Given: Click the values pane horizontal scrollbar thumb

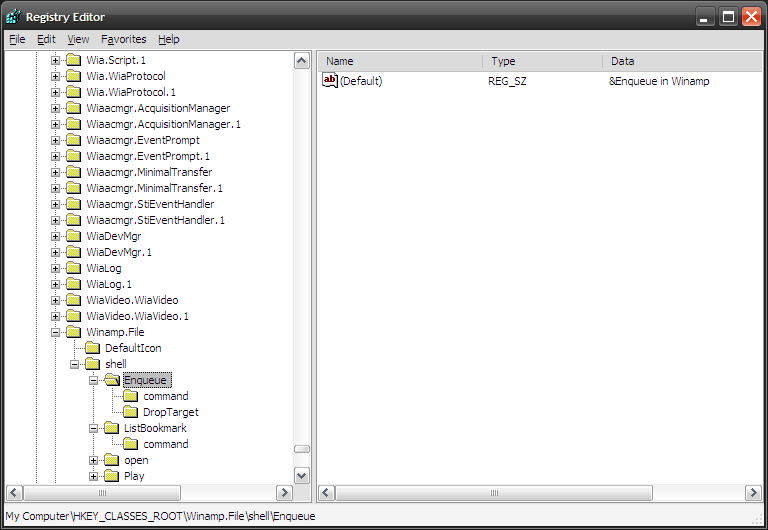Looking at the screenshot, I should tap(494, 493).
